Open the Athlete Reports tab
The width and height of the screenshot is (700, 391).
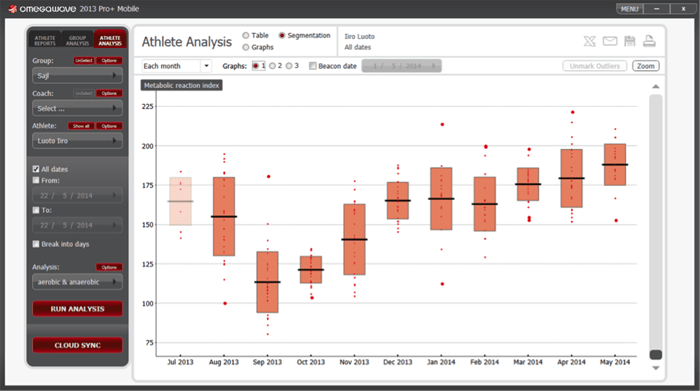click(45, 40)
